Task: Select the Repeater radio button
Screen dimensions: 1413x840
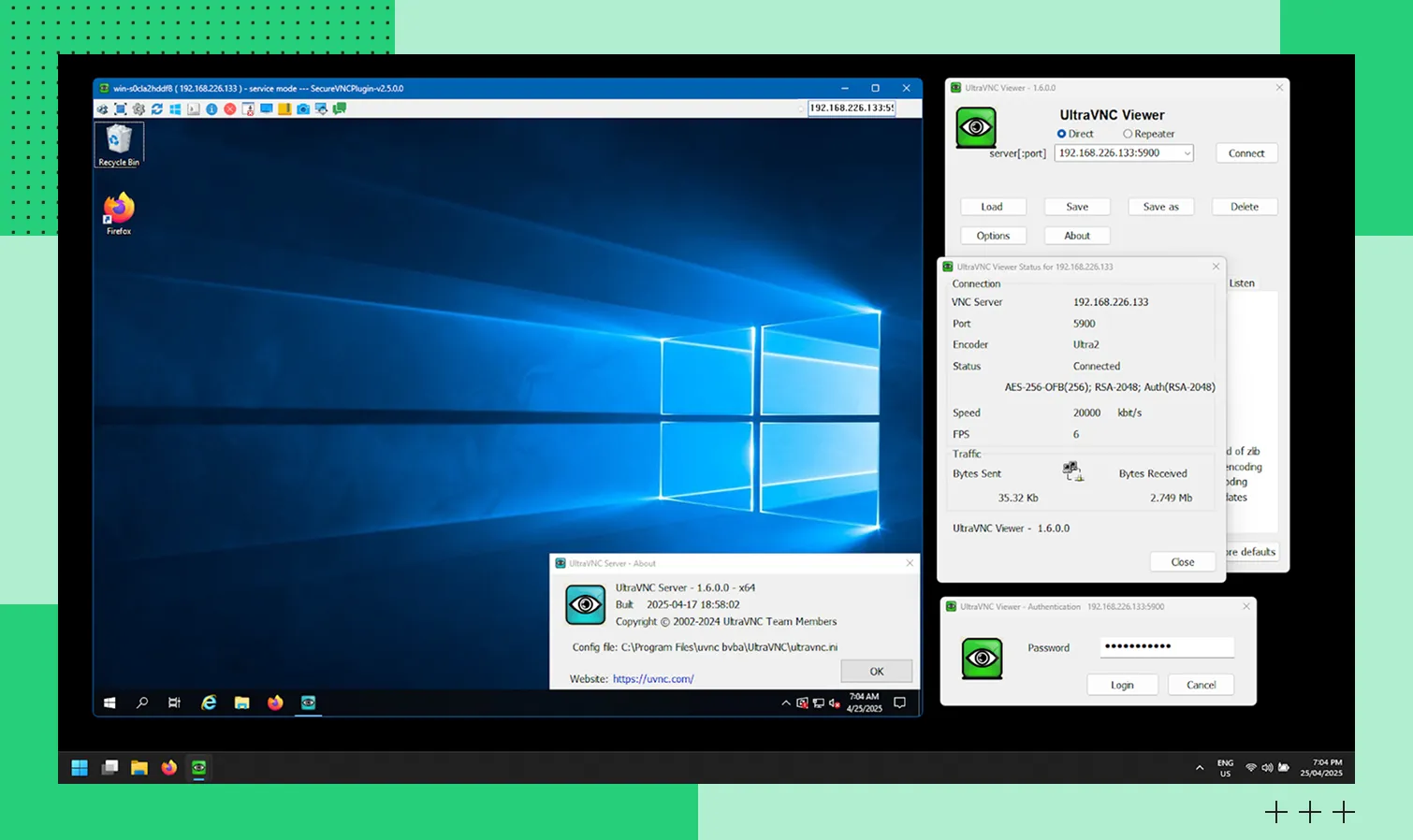Action: [1128, 134]
